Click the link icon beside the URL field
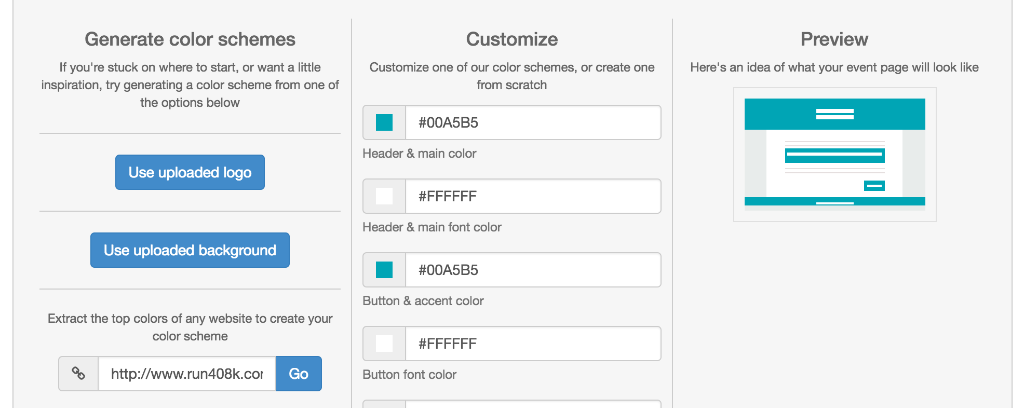The image size is (1023, 408). [x=78, y=373]
